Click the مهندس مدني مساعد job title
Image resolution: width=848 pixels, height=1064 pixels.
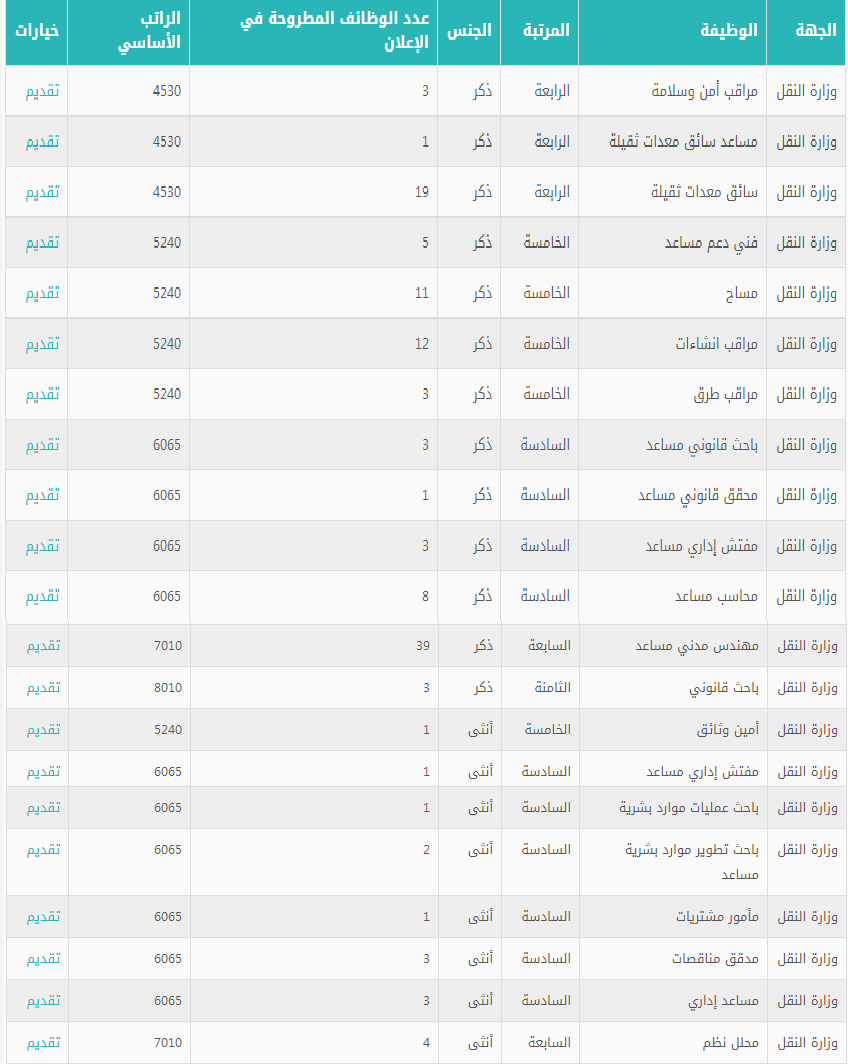(697, 646)
